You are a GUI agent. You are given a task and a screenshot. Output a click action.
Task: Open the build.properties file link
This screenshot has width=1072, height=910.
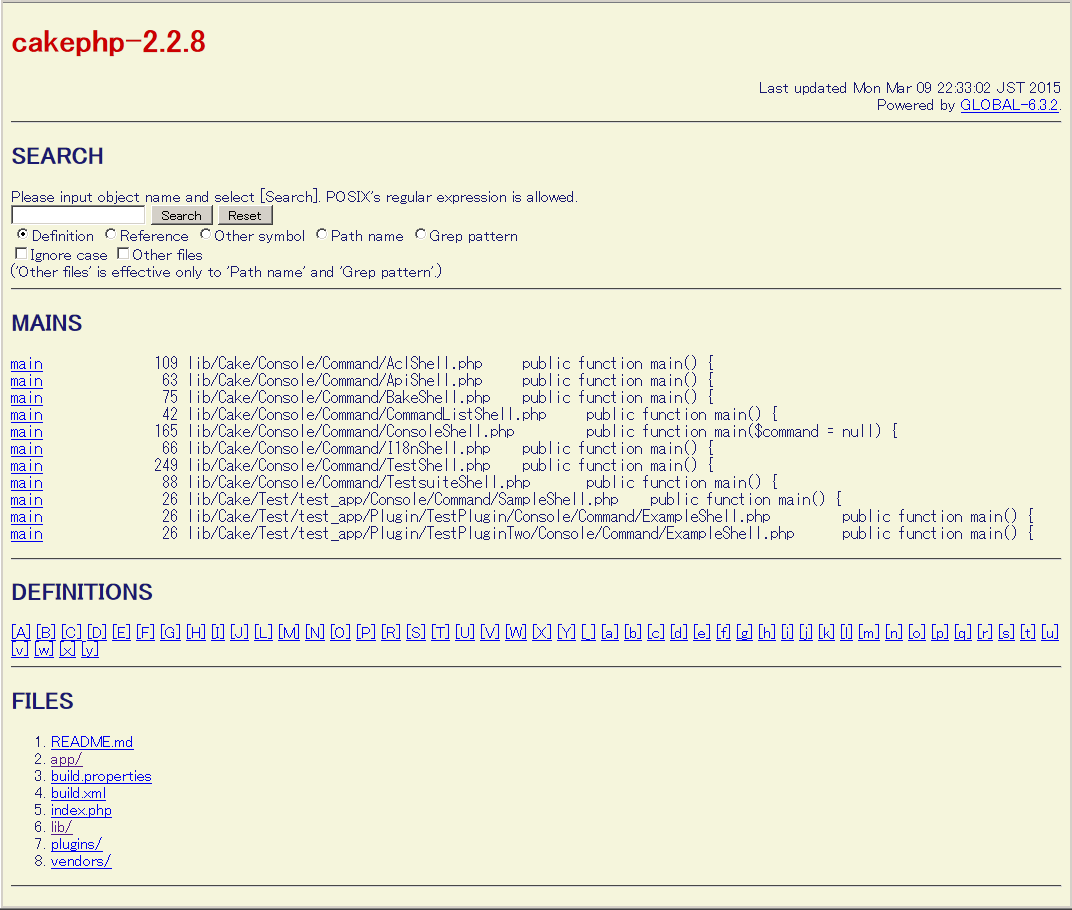click(101, 777)
